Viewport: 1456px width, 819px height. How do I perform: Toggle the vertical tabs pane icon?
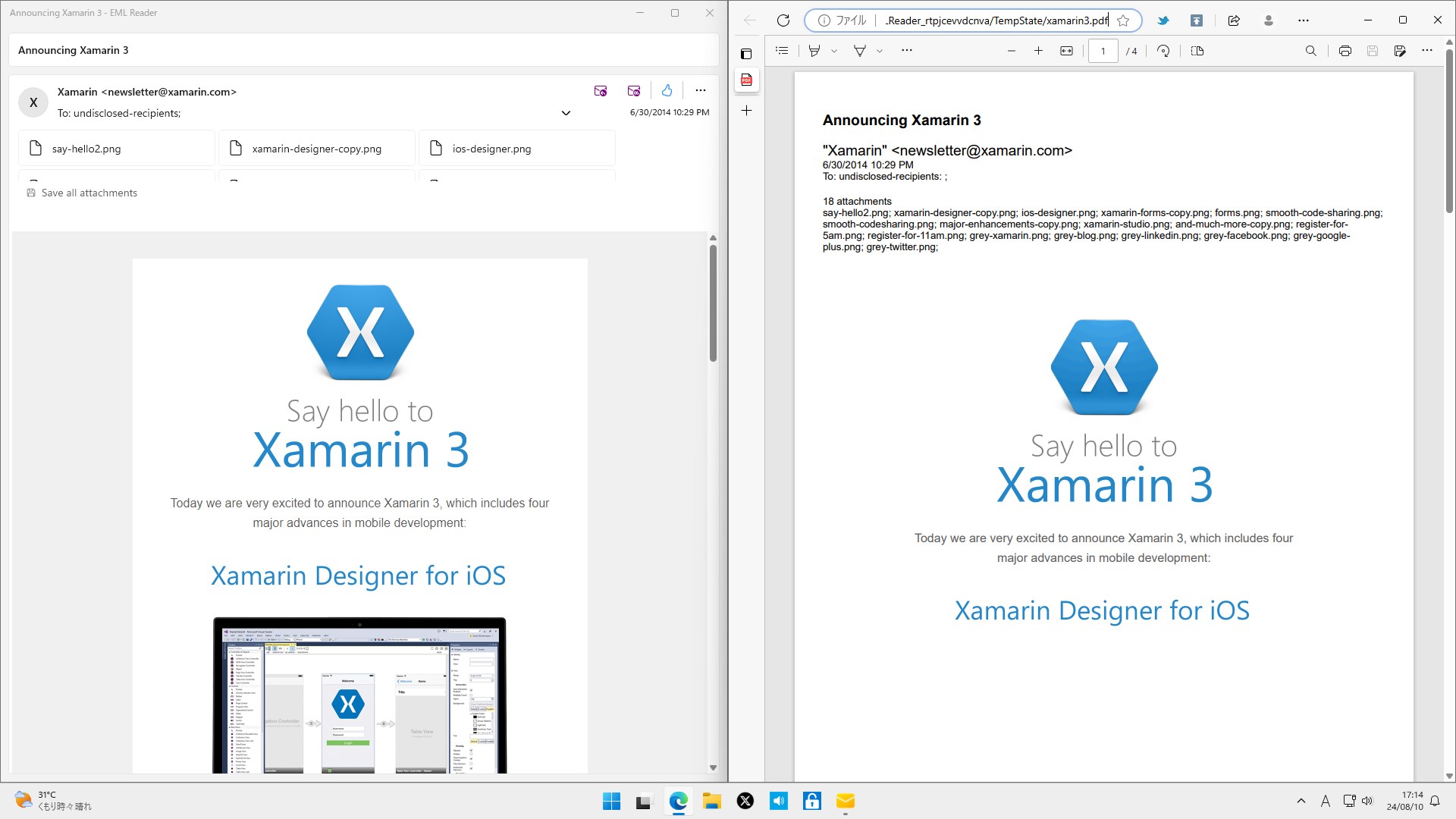point(746,54)
